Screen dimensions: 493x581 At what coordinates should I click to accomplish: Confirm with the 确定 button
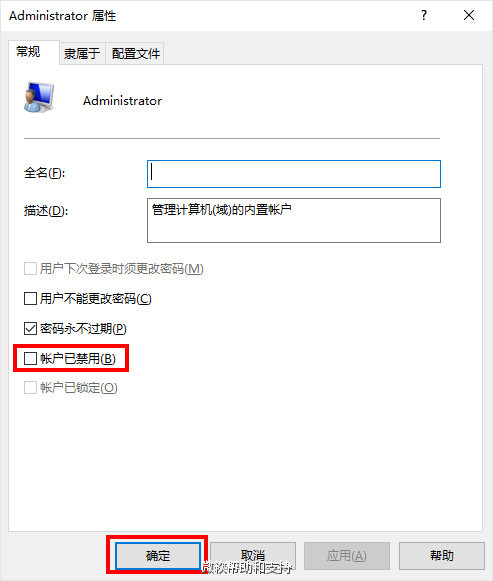point(158,555)
